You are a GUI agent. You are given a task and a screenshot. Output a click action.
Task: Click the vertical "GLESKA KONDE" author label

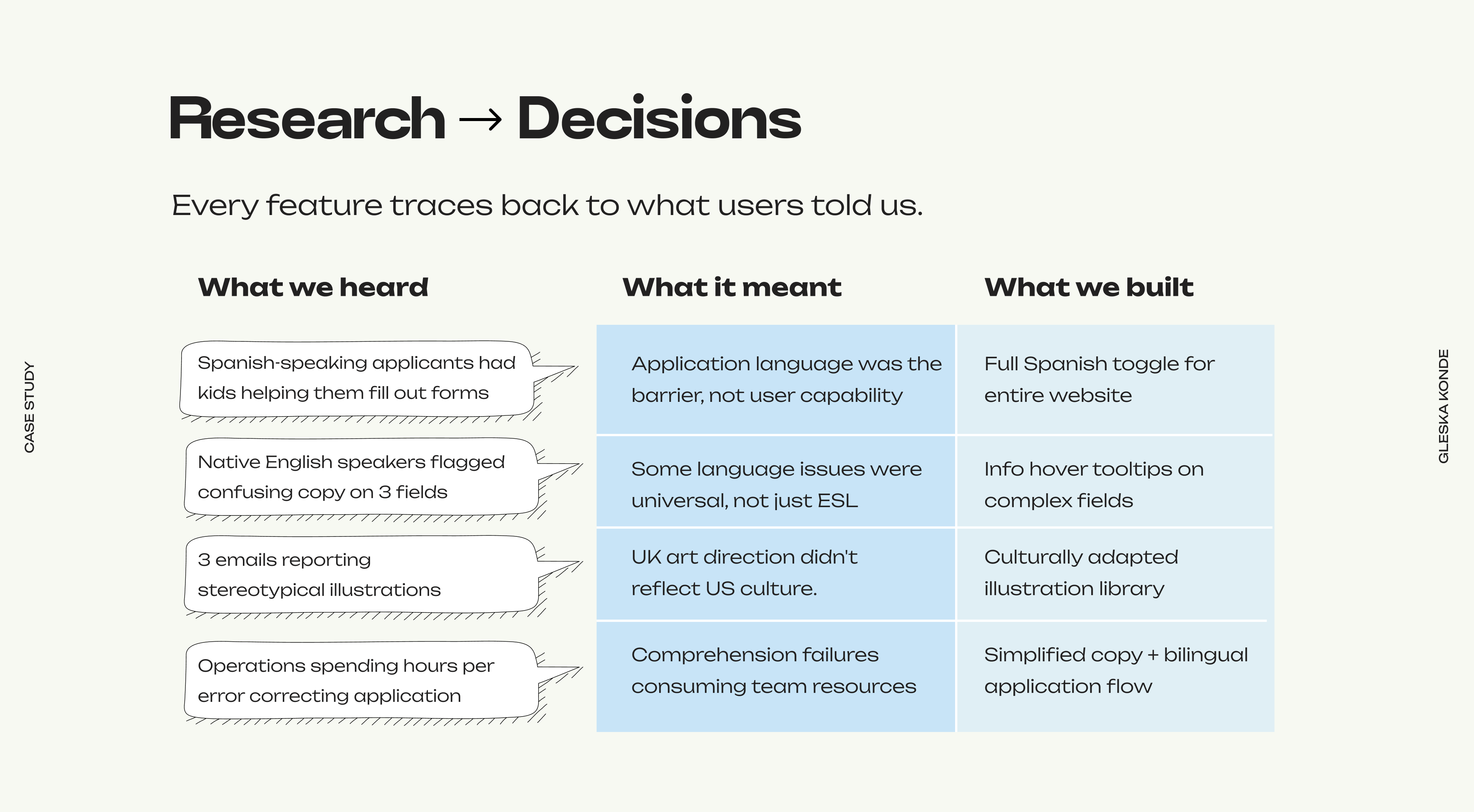coord(1443,406)
